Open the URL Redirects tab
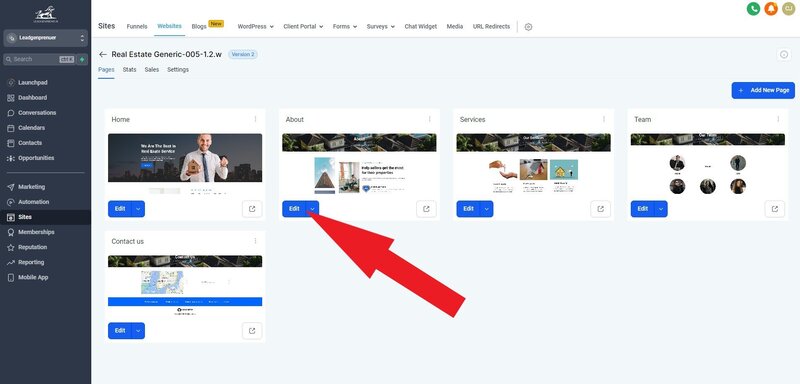 pos(491,27)
